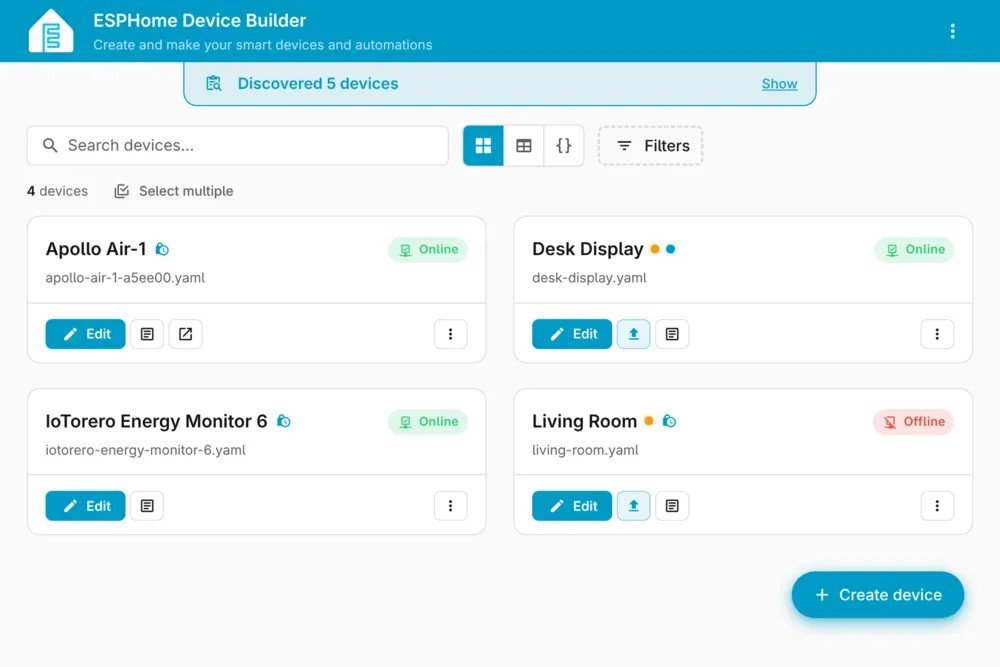Open the header three-dot menu
Viewport: 1000px width, 667px height.
(x=952, y=31)
